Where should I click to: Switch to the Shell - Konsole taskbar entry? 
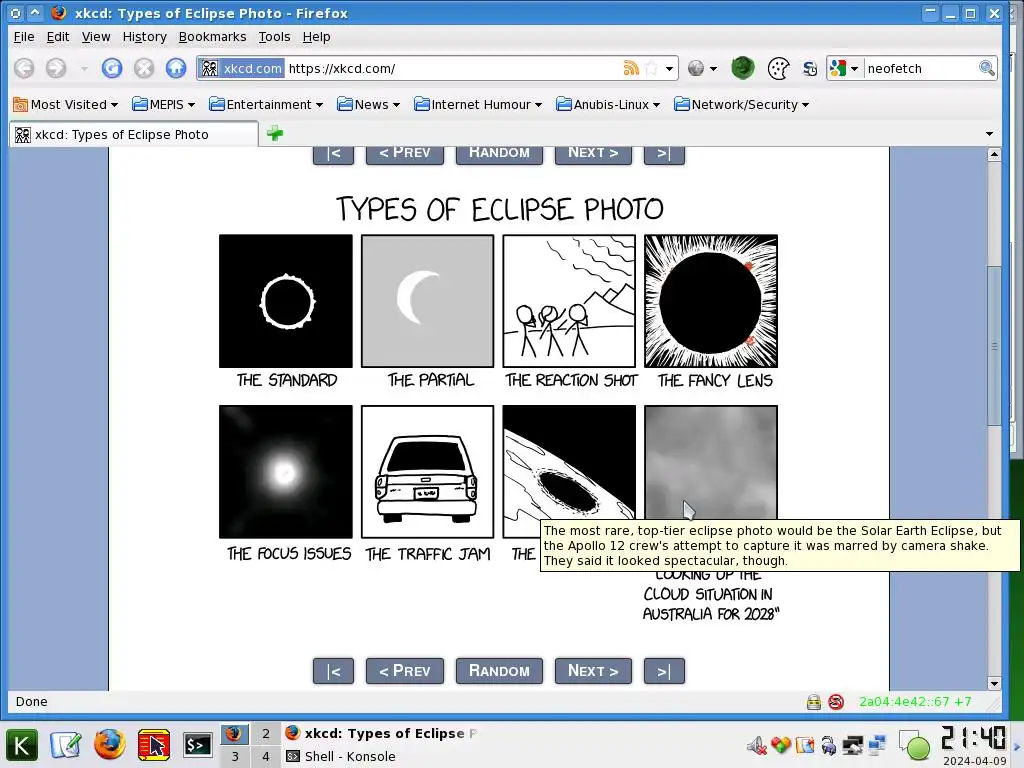point(382,756)
